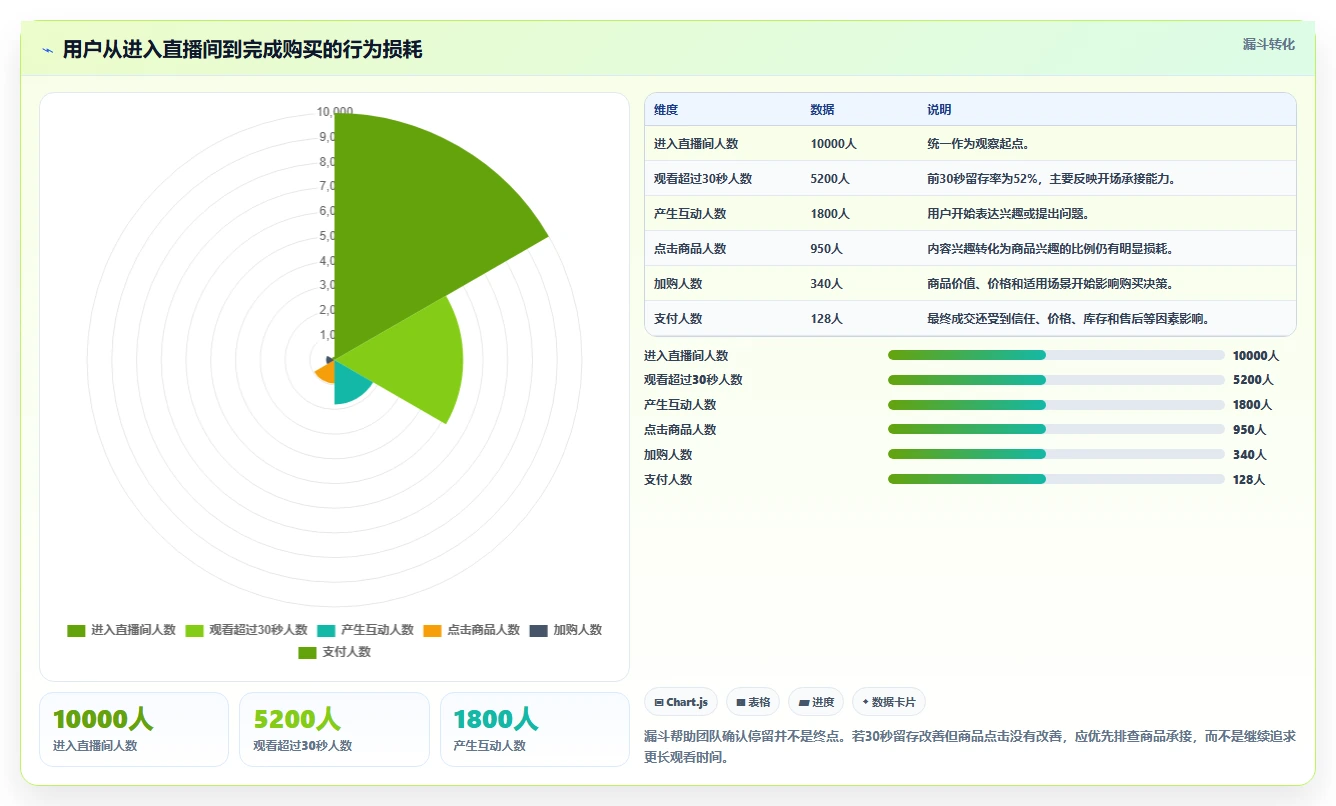Click the 最终成交还受到信任 description cell
The width and height of the screenshot is (1336, 806).
click(x=1069, y=319)
